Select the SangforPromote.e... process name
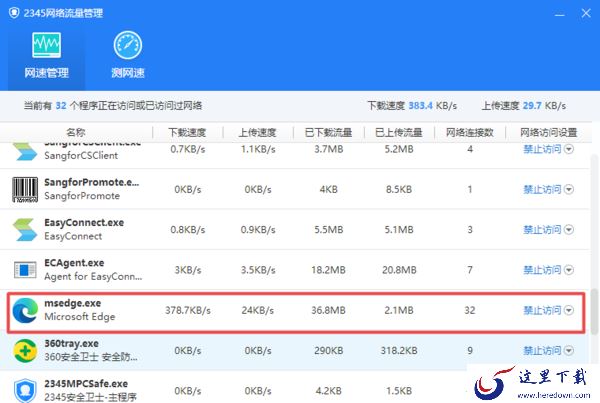The height and width of the screenshot is (403, 600). coord(91,182)
